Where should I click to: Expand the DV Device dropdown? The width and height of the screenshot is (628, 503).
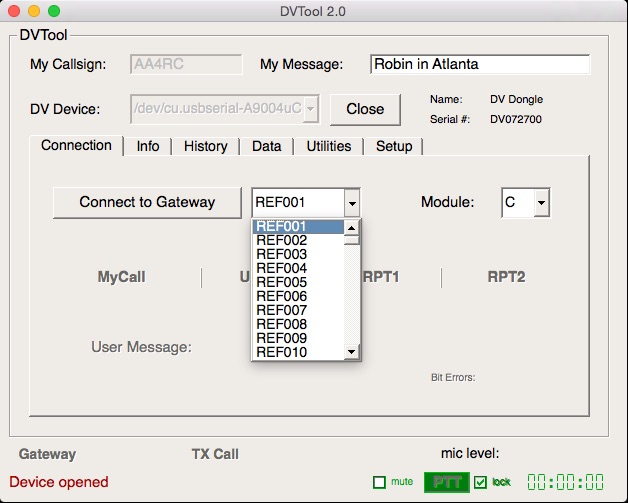[311, 108]
